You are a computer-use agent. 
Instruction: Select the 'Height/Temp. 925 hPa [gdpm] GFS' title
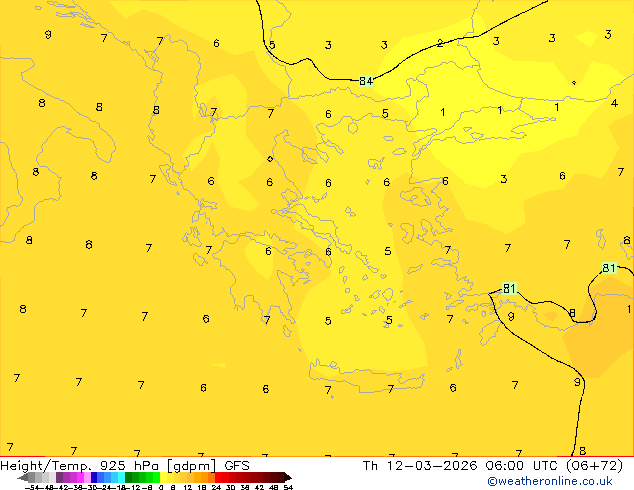(125, 466)
